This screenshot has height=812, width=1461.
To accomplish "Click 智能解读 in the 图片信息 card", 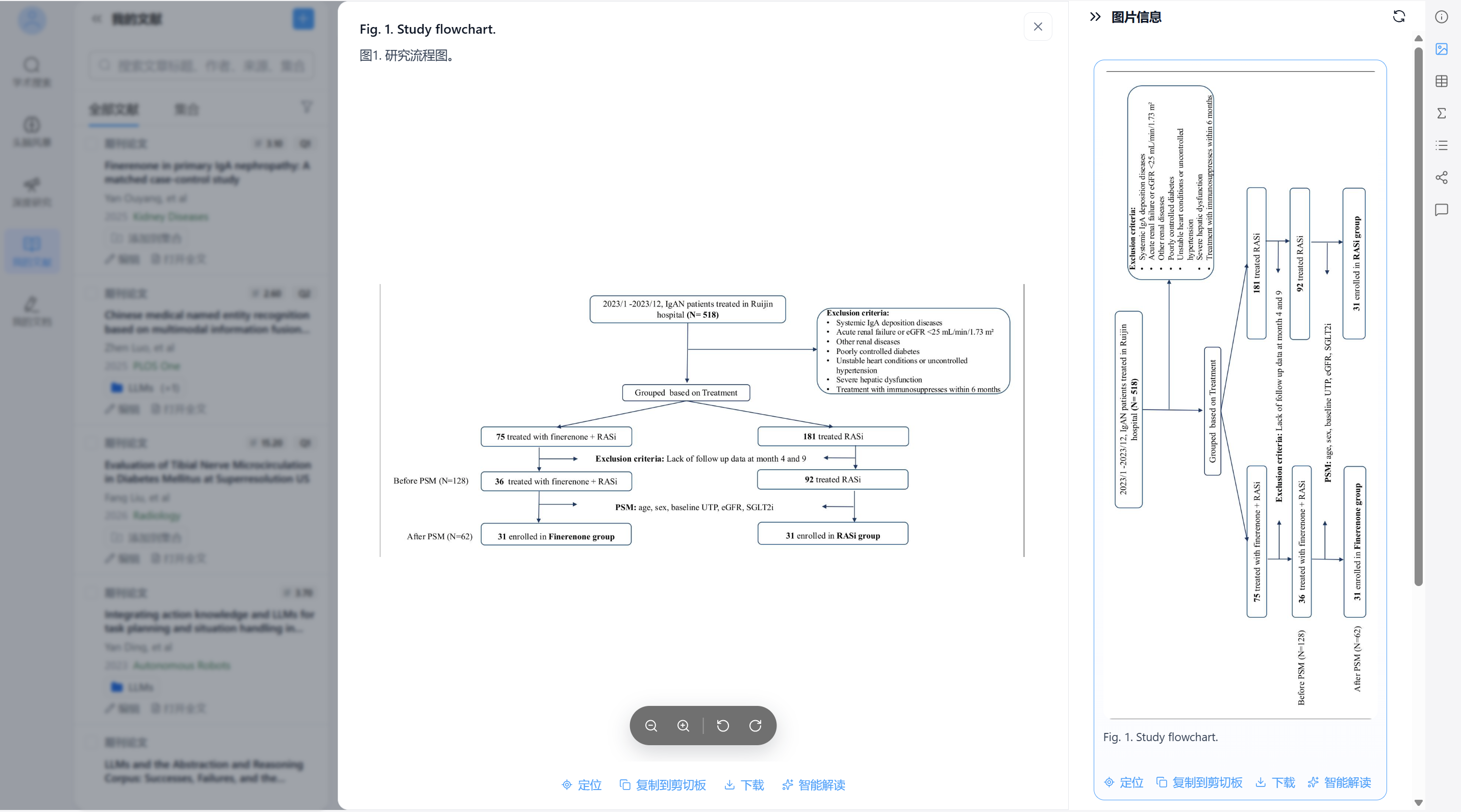I will tap(1339, 782).
